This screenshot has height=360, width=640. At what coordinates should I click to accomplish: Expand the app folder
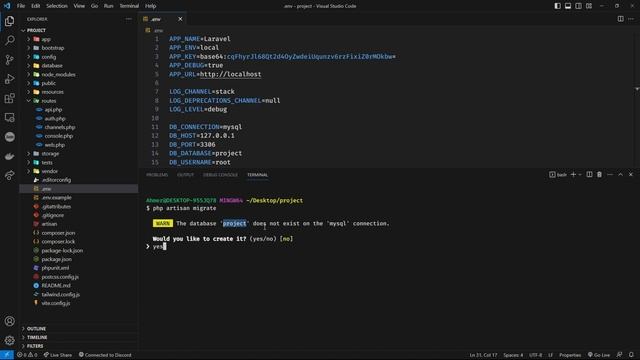click(78, 39)
